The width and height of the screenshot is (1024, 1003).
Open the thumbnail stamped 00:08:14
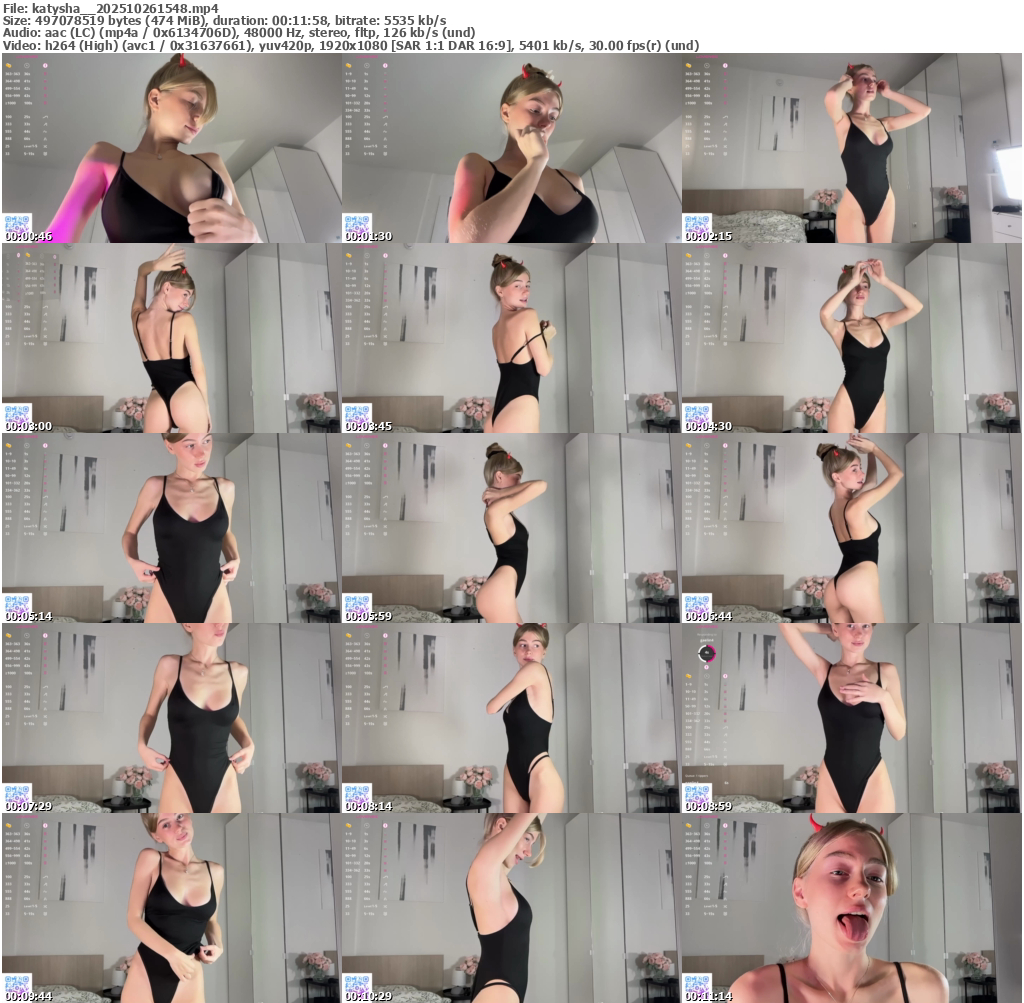[x=511, y=718]
